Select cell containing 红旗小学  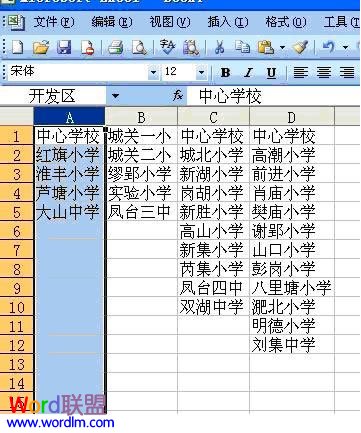click(x=69, y=155)
